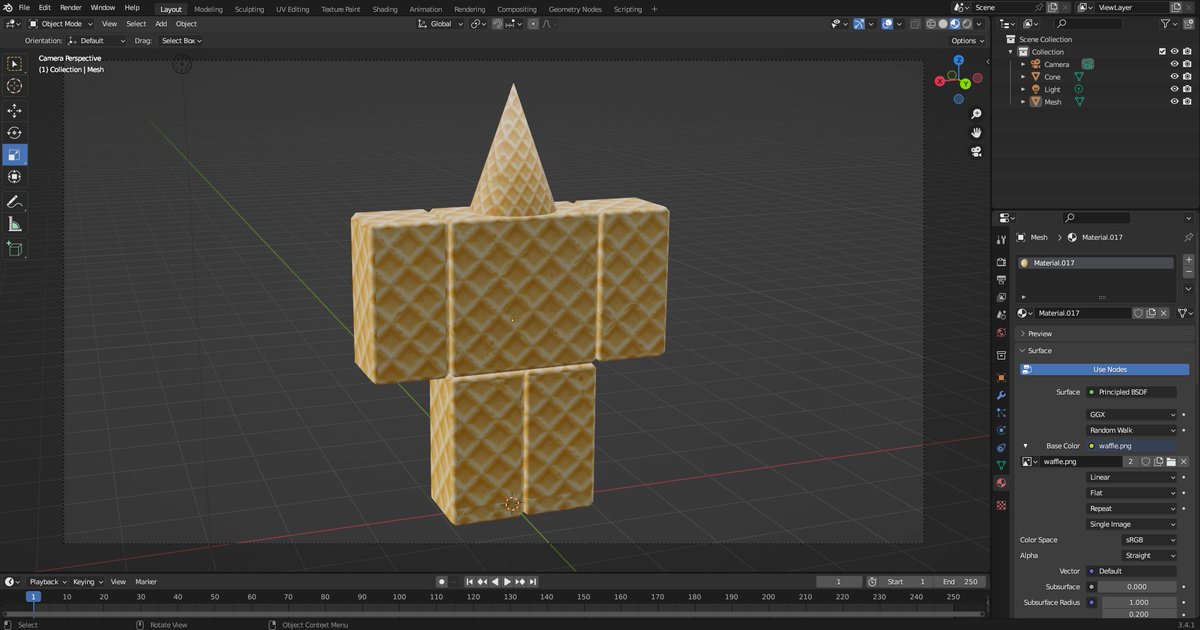Image resolution: width=1200 pixels, height=630 pixels.
Task: Open the Object Constraints properties tab
Action: pyautogui.click(x=1001, y=448)
